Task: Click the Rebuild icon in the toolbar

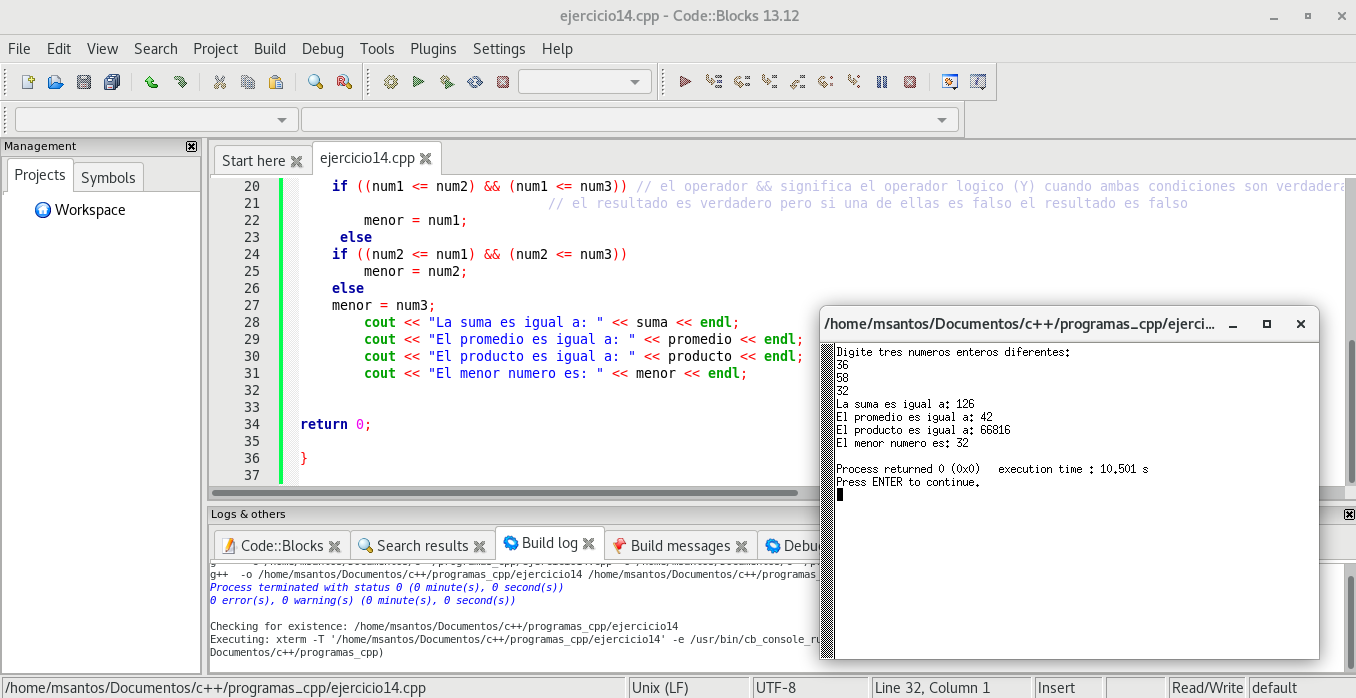Action: pyautogui.click(x=475, y=82)
